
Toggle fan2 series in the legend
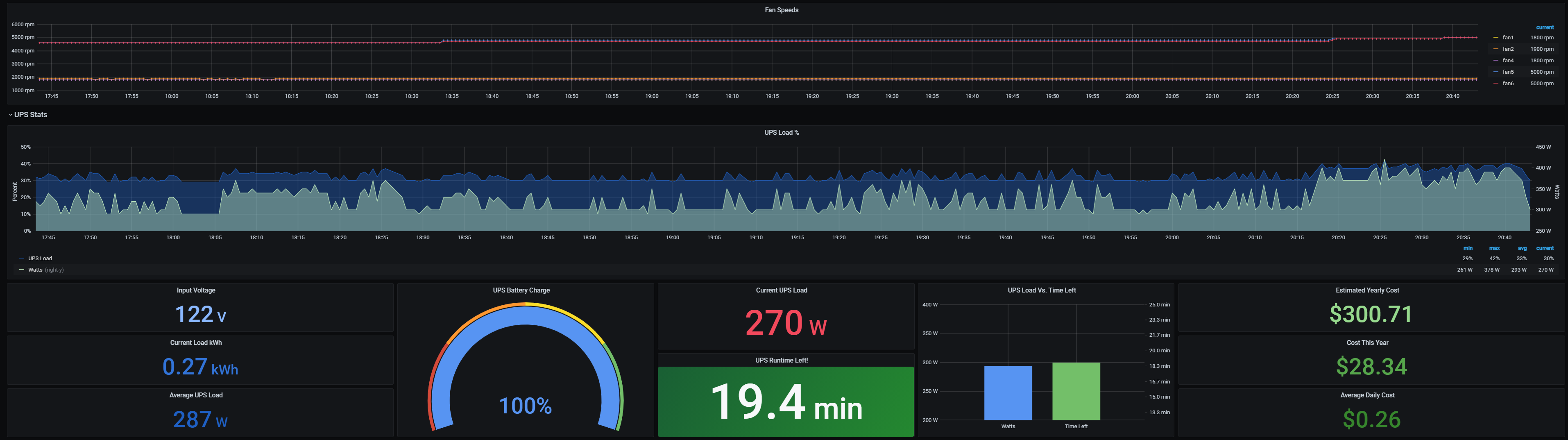coord(1507,49)
